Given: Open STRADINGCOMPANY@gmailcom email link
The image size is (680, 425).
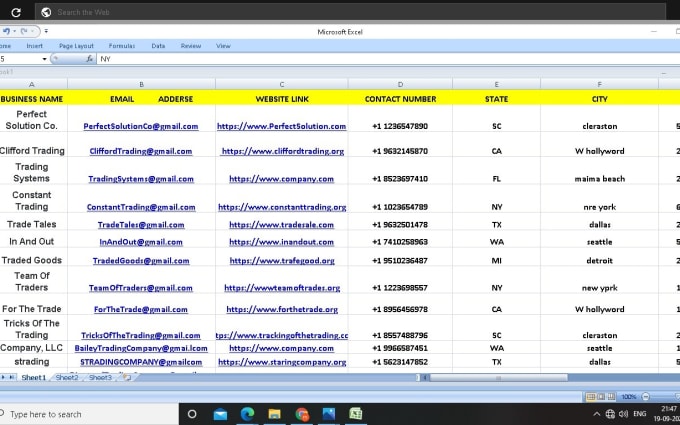Looking at the screenshot, I should (x=141, y=362).
